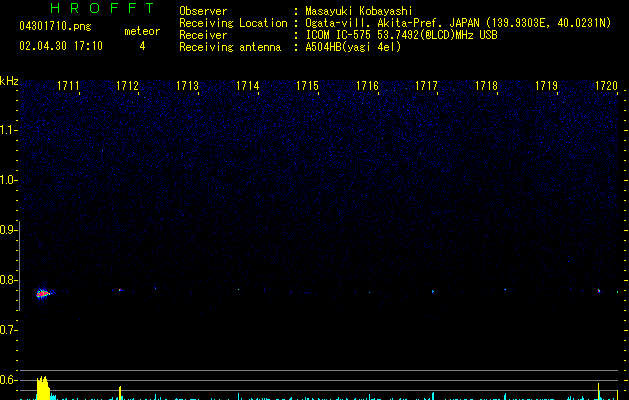Click the 1.0 frequency axis label
Screen dimensions: 629x400
8,180
